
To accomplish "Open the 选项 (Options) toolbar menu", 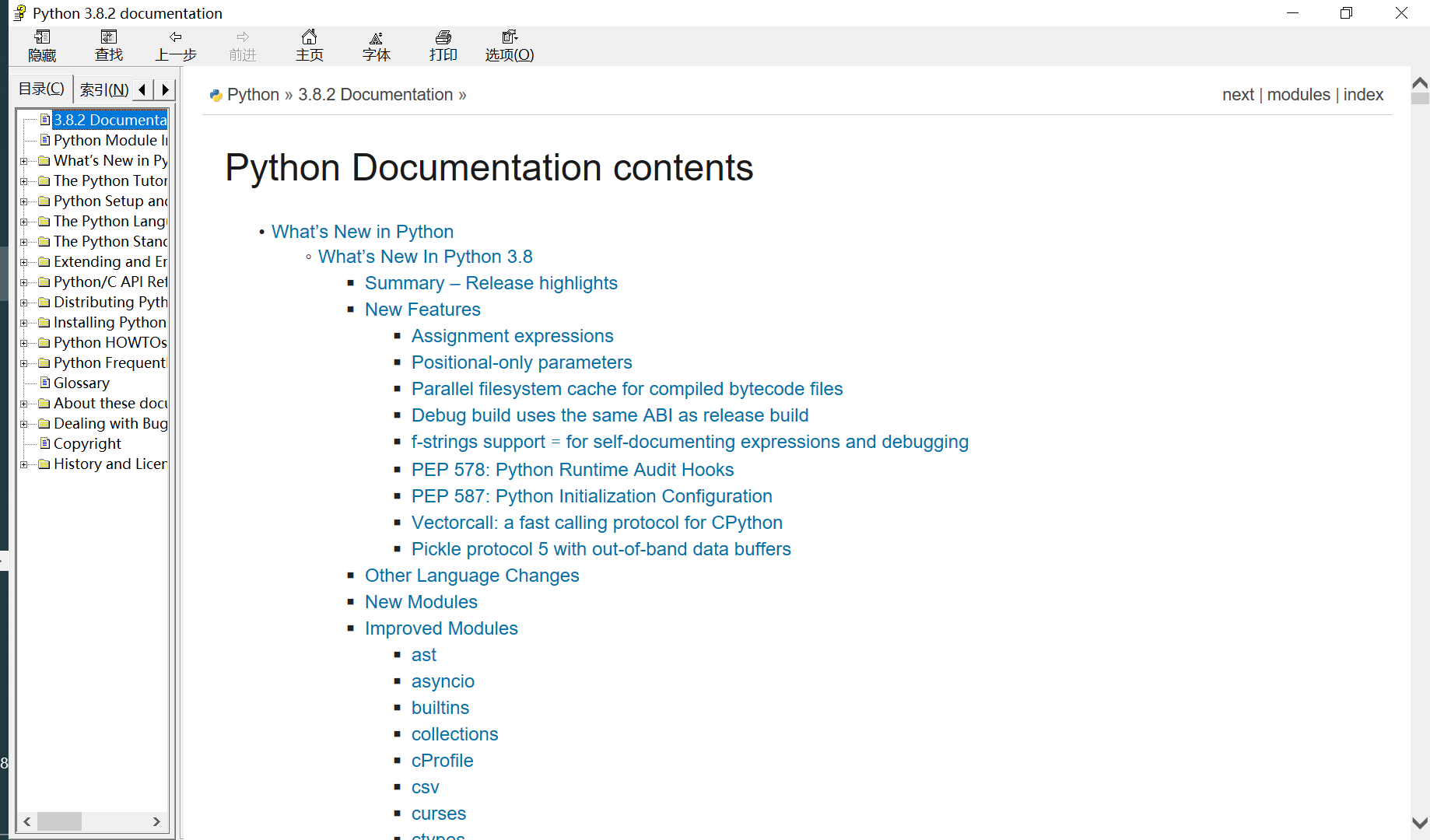I will point(510,46).
